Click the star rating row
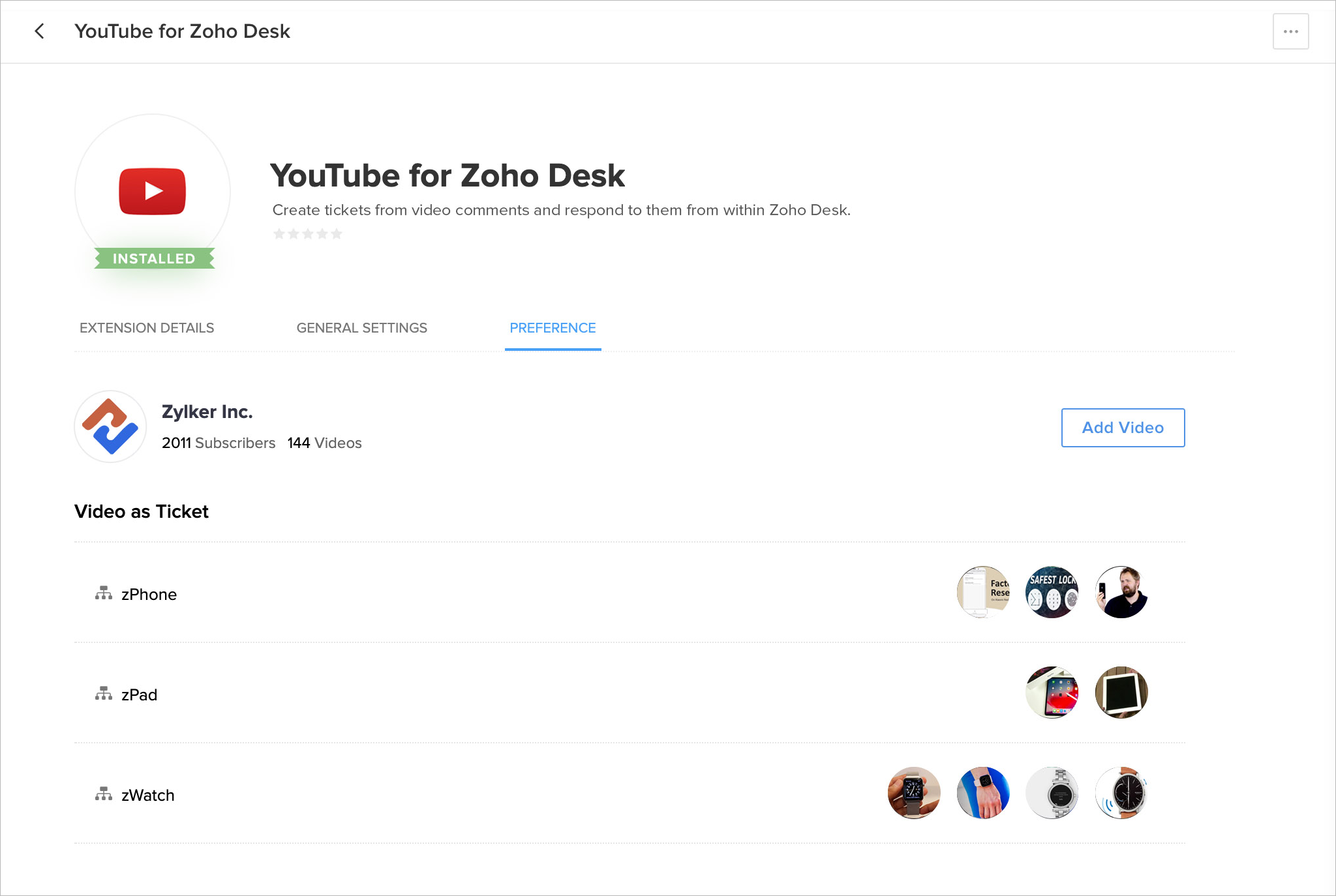 point(307,234)
